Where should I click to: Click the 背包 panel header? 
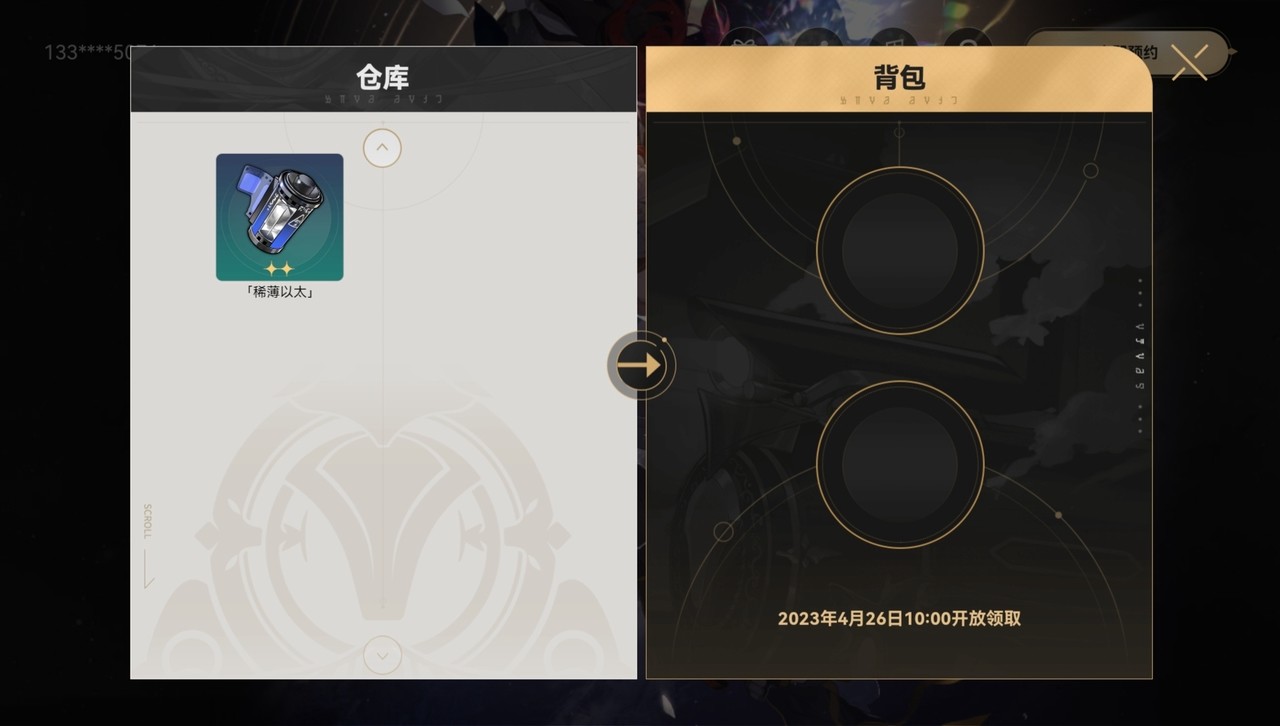(x=899, y=79)
